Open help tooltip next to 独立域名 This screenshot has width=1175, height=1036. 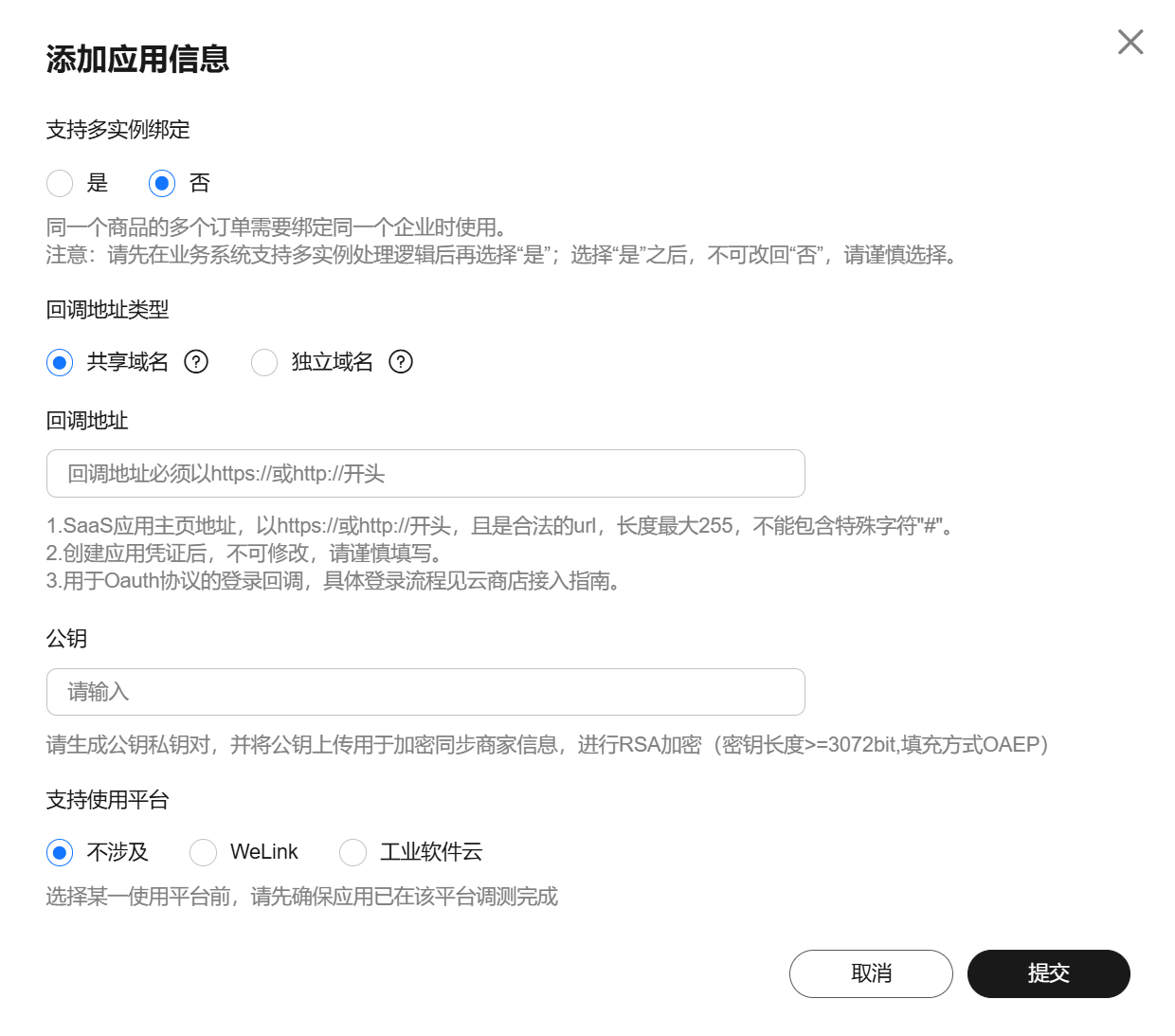(401, 362)
